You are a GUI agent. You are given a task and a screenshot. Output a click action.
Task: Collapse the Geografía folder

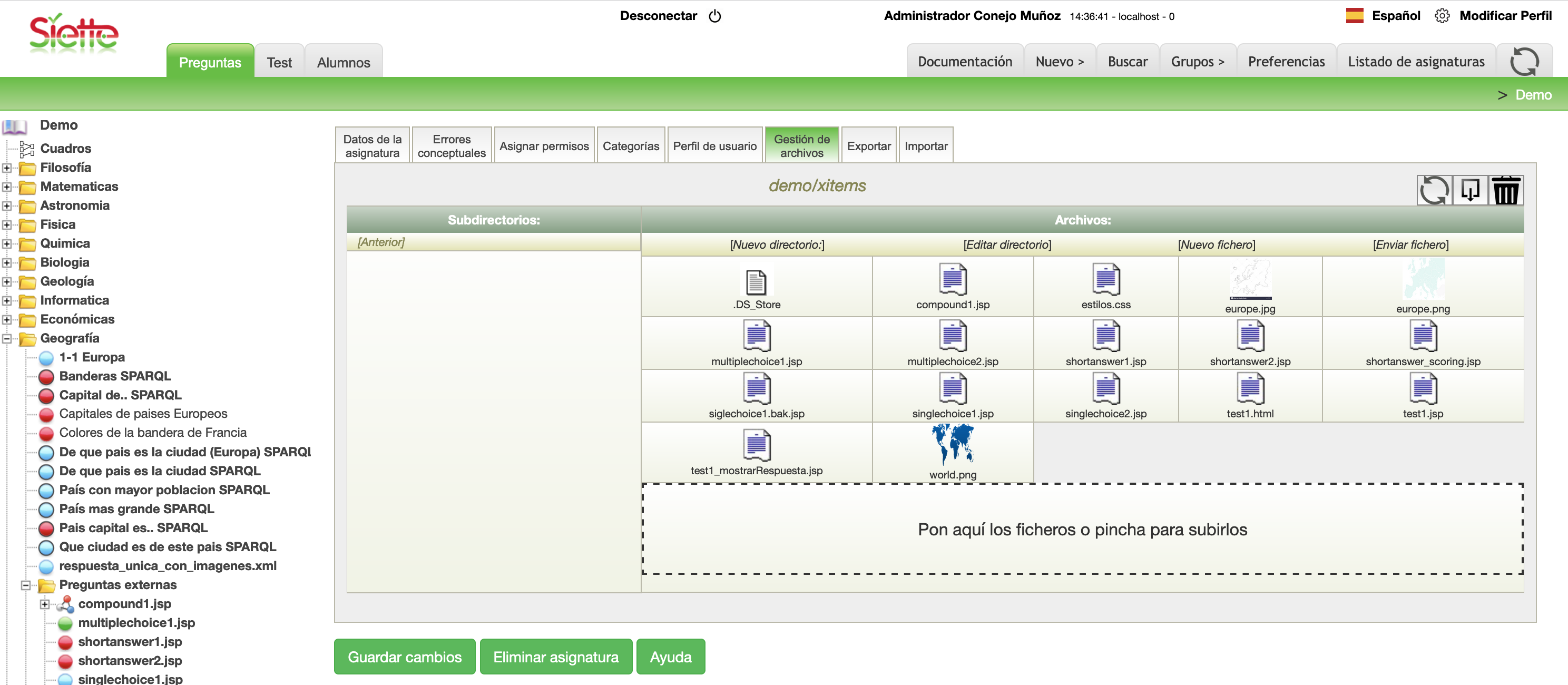[x=7, y=338]
